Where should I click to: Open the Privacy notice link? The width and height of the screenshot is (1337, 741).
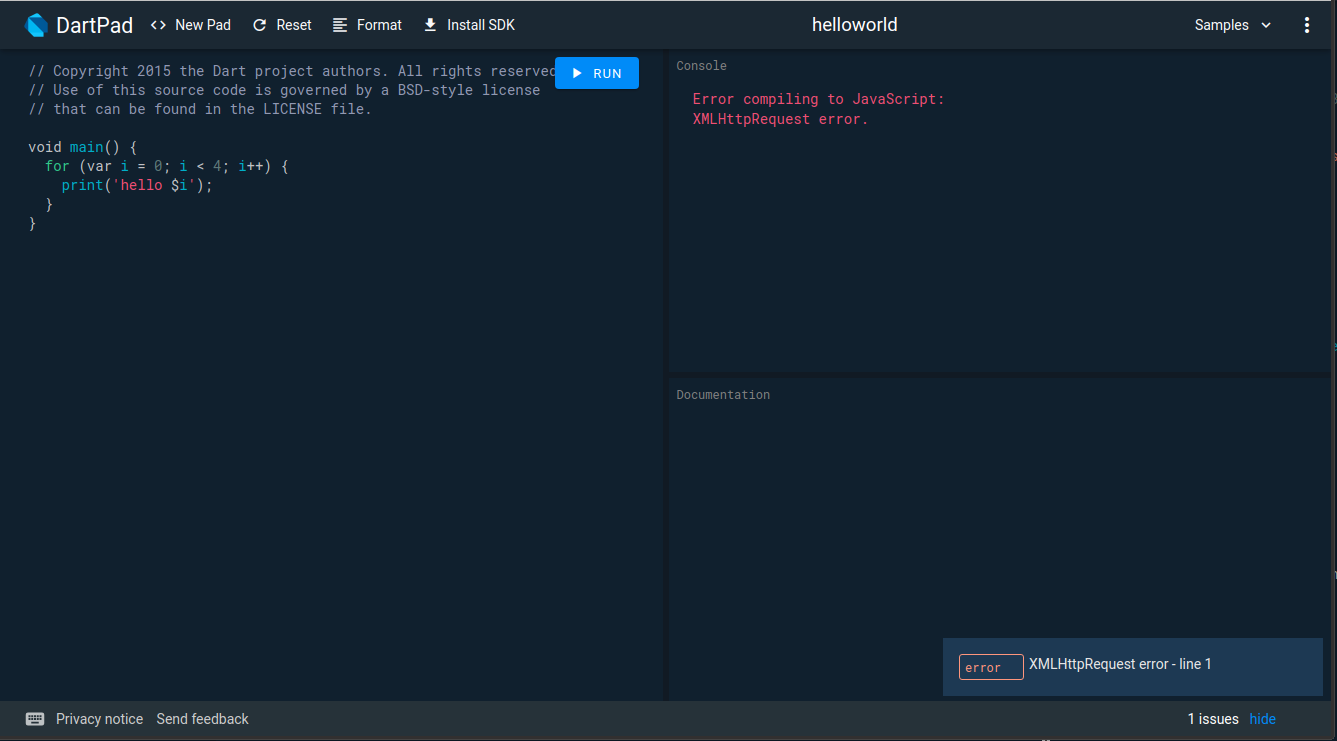point(99,718)
